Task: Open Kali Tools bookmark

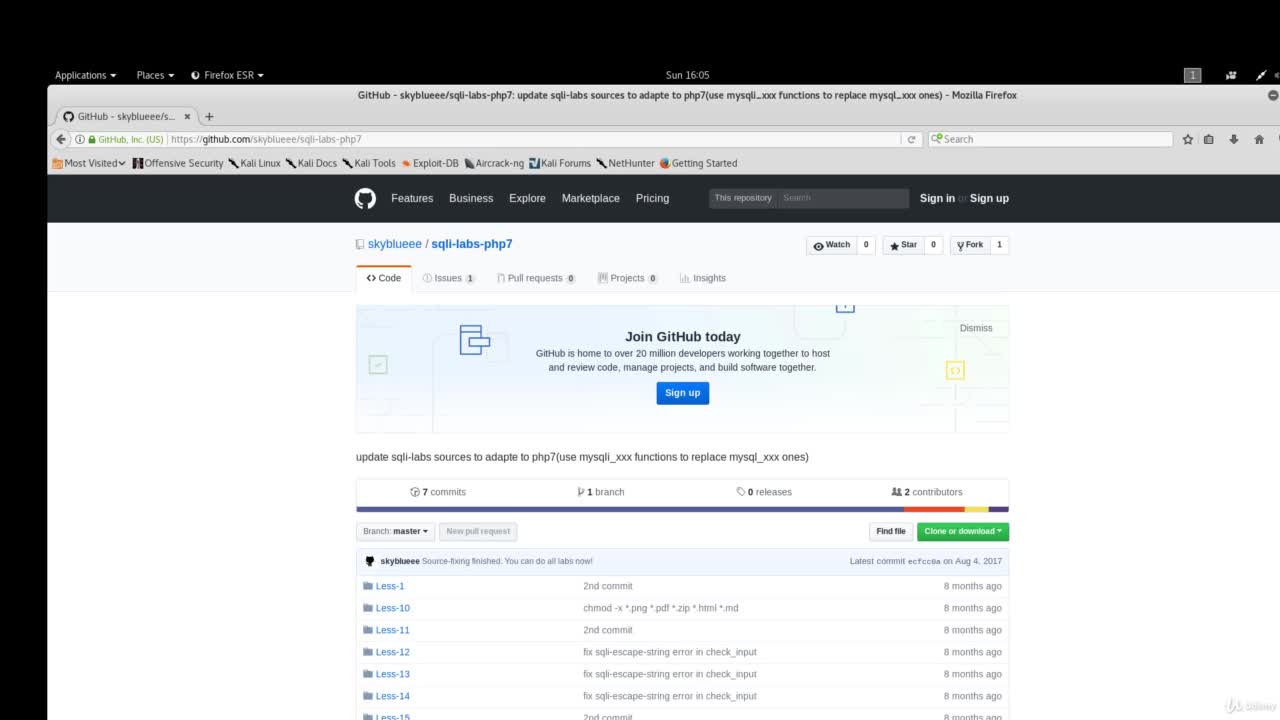Action: [369, 163]
